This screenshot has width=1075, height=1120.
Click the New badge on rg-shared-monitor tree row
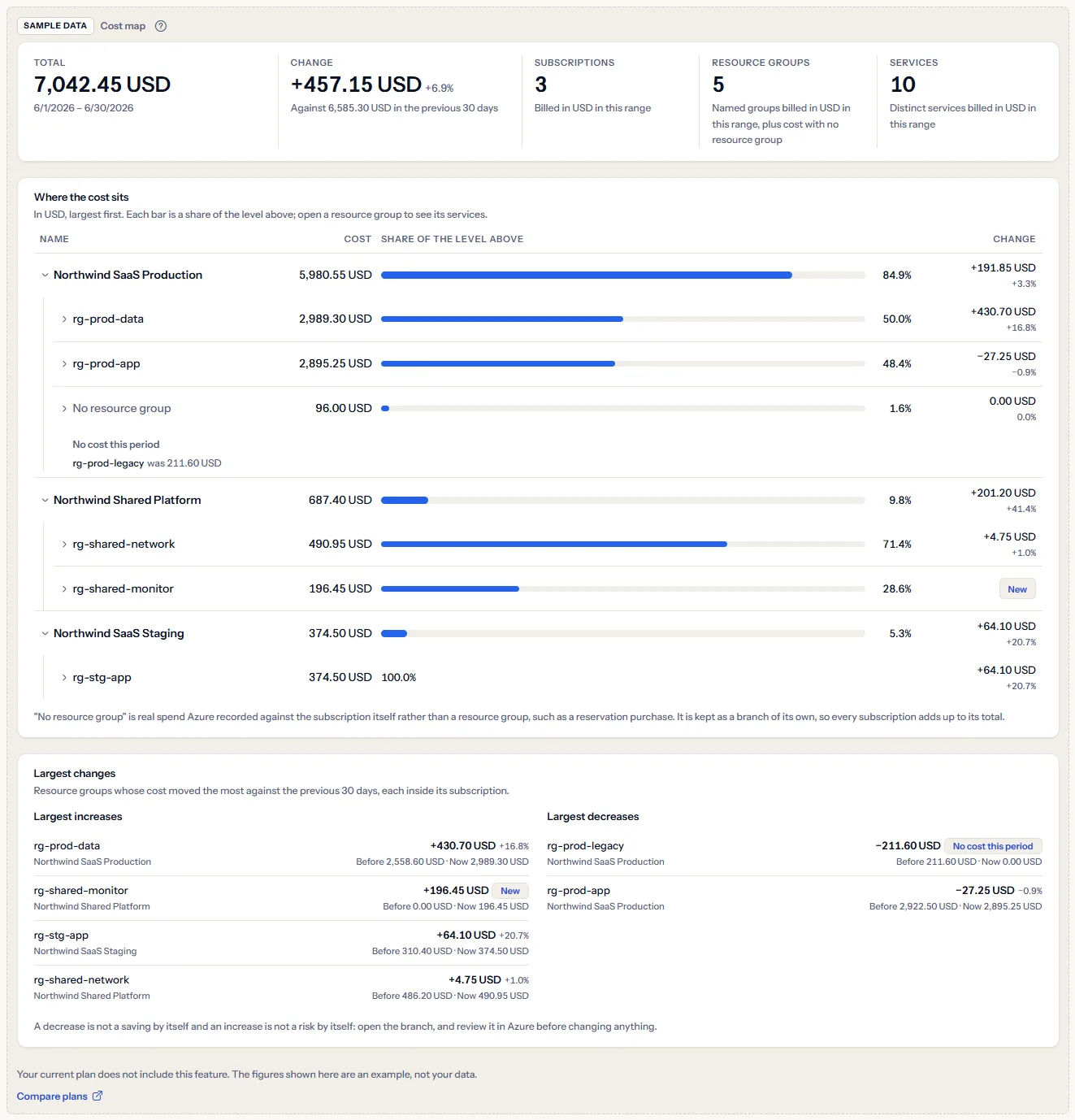[1017, 589]
